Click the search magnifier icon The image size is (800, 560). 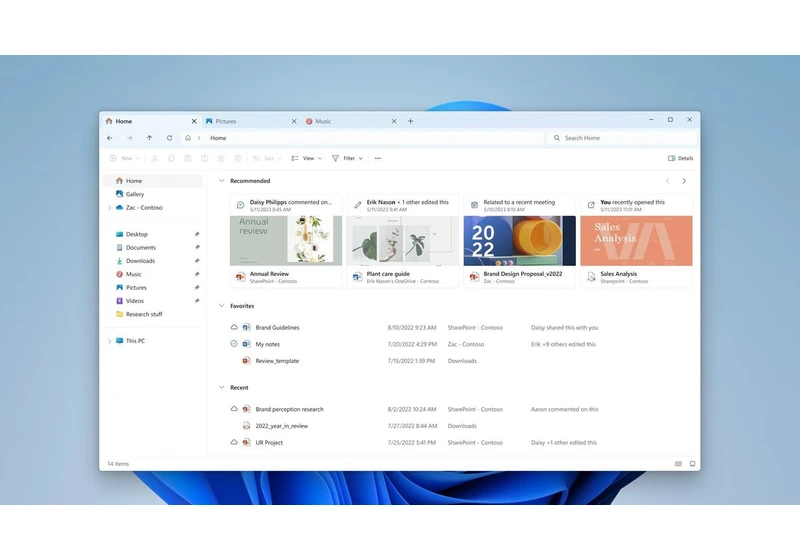pyautogui.click(x=557, y=138)
